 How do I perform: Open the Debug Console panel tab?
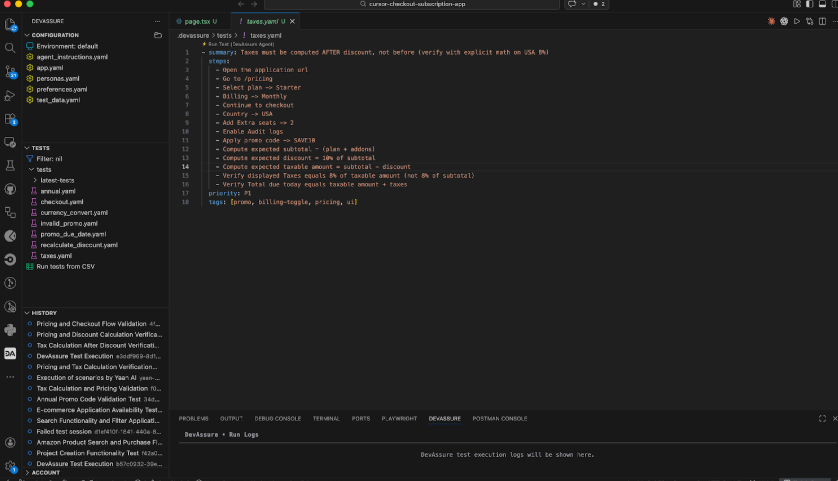click(x=278, y=418)
